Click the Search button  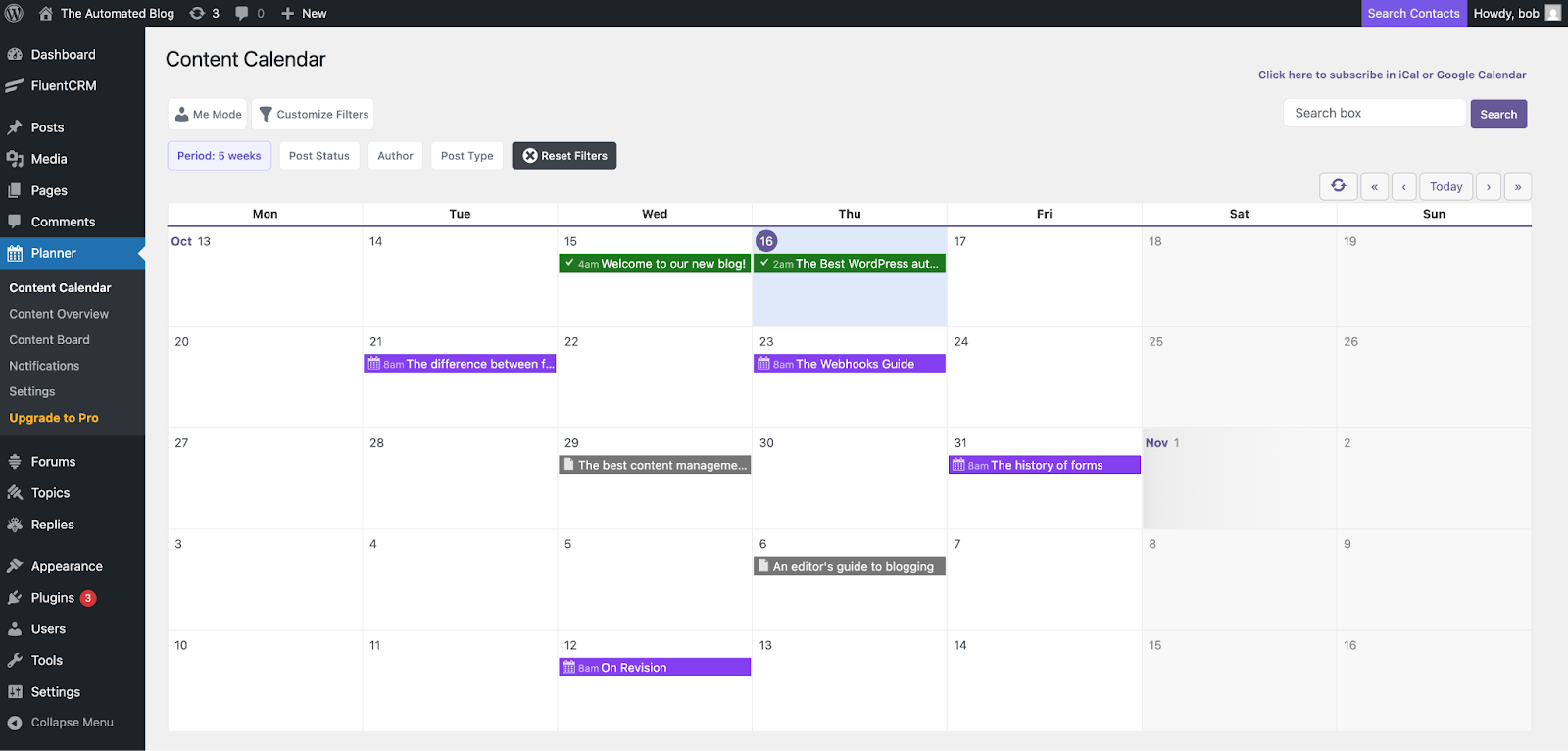[x=1498, y=114]
